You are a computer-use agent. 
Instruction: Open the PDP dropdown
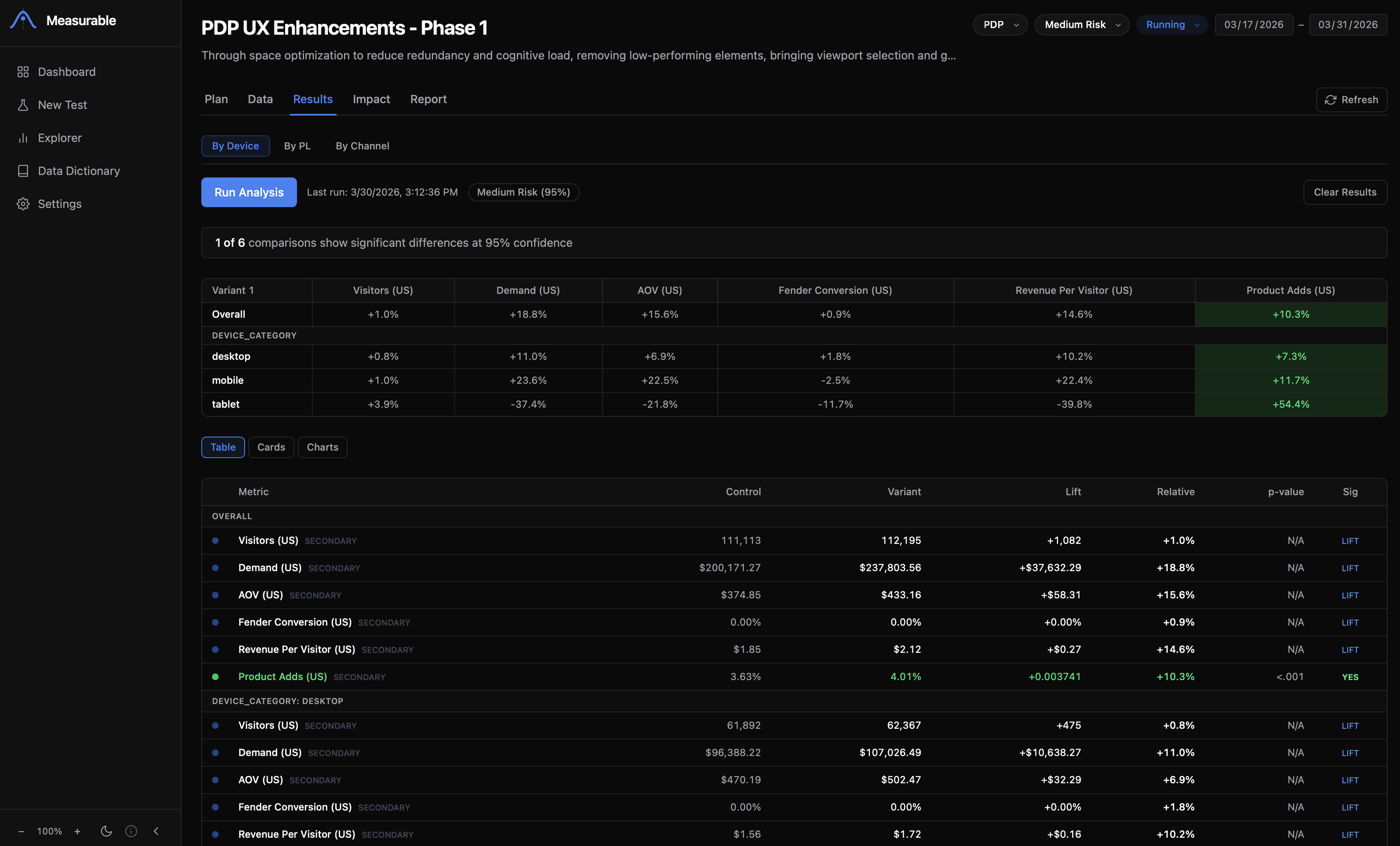[x=1000, y=24]
